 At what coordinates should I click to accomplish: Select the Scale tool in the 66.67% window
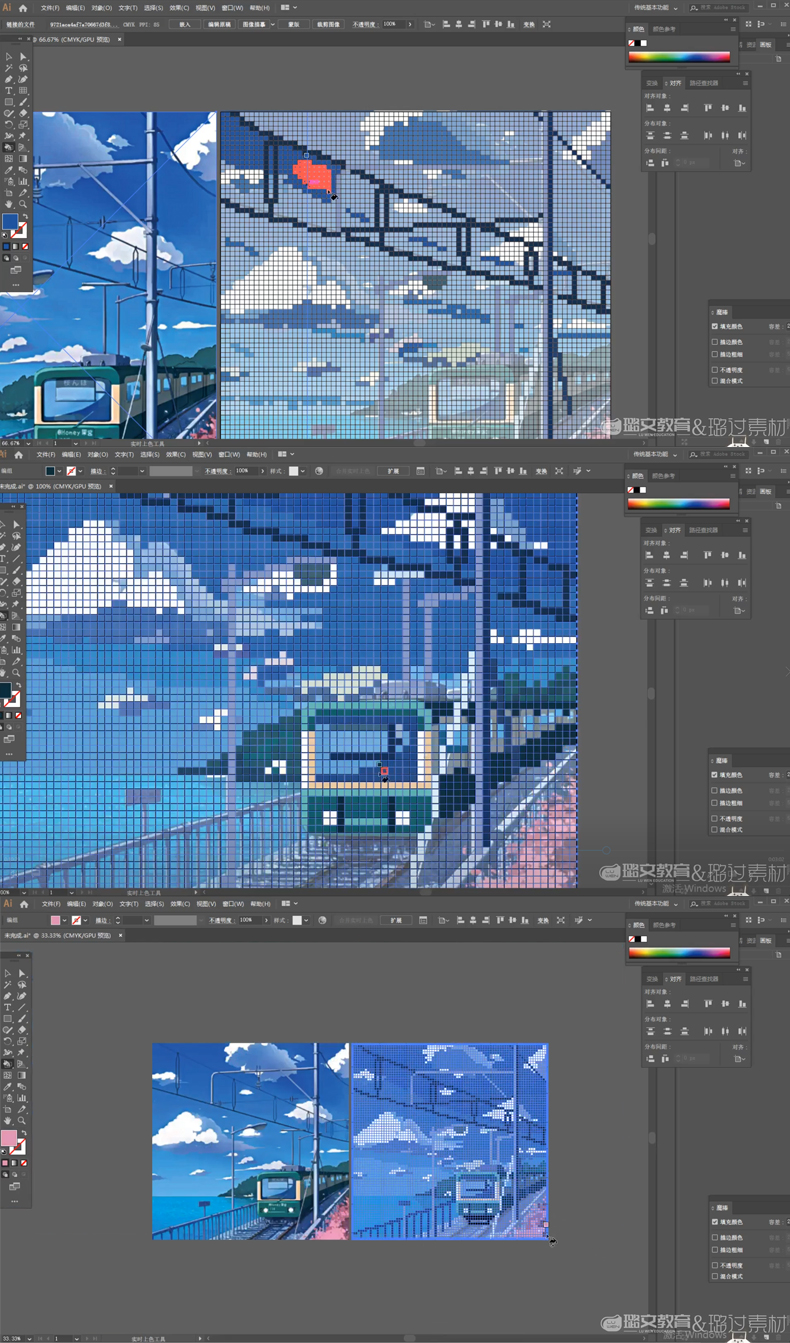pos(23,124)
